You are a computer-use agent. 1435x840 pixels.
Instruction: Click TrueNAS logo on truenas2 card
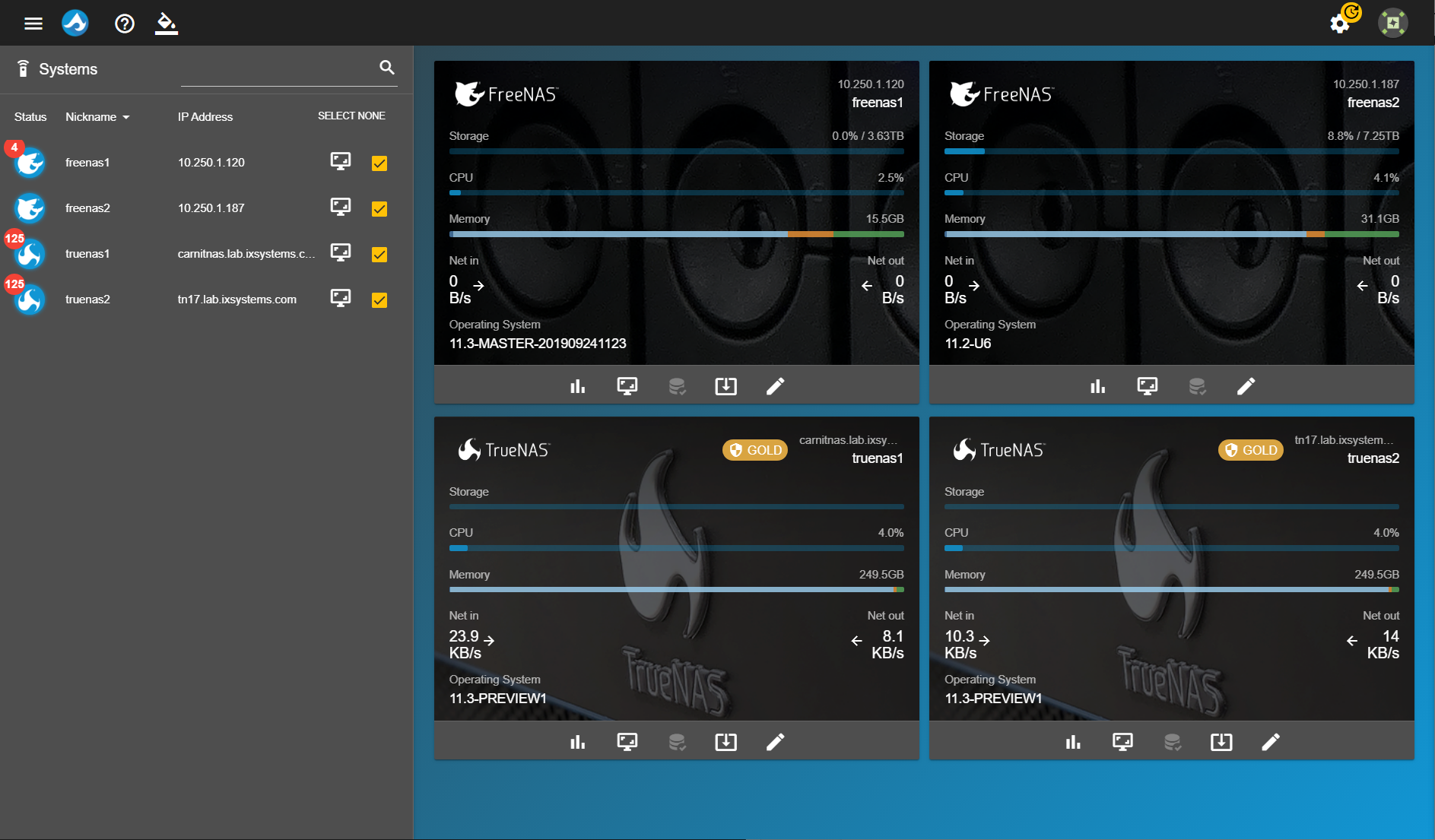[x=999, y=449]
